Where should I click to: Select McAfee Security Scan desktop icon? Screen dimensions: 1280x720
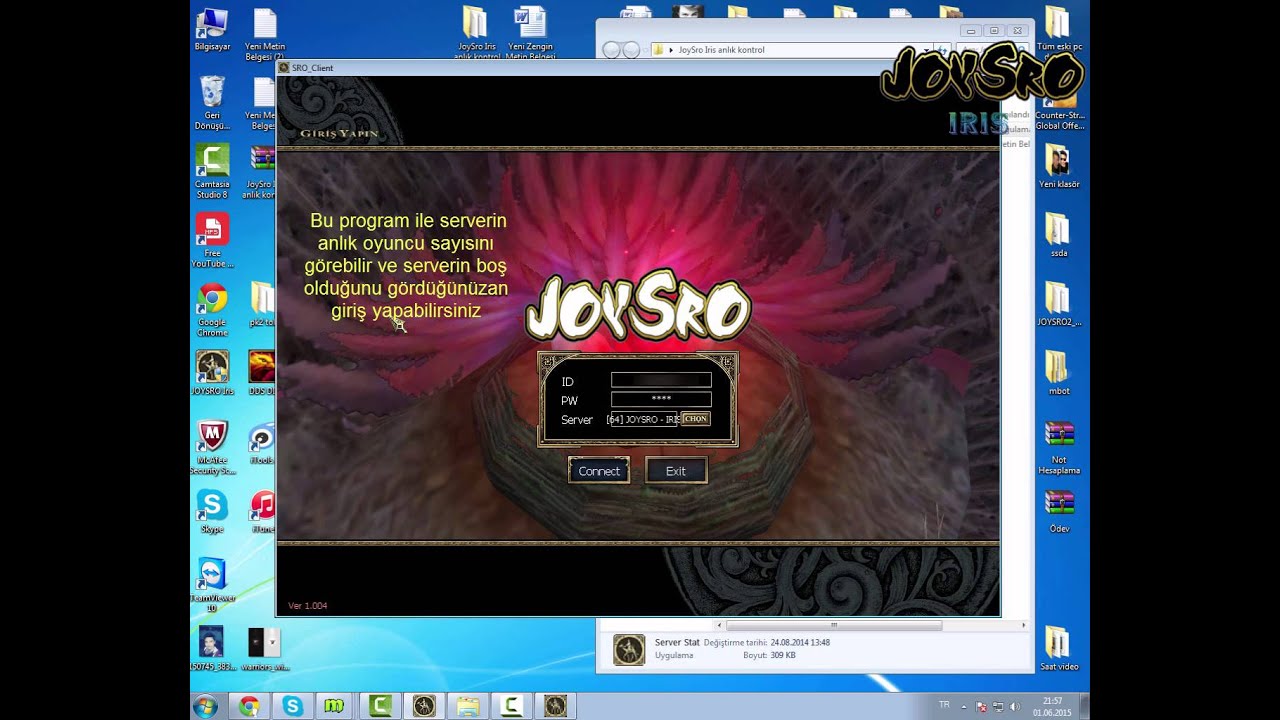pyautogui.click(x=212, y=447)
